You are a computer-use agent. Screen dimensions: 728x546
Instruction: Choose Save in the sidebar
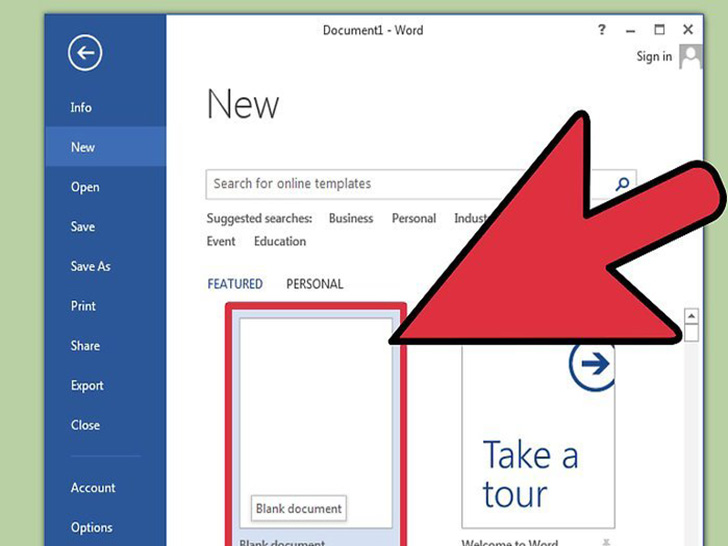tap(83, 227)
